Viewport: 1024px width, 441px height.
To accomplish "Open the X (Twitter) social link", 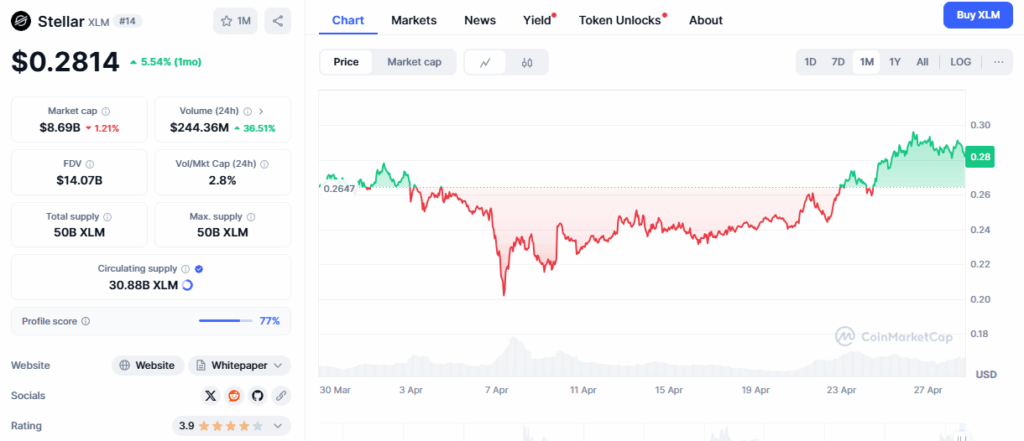I will (x=210, y=395).
